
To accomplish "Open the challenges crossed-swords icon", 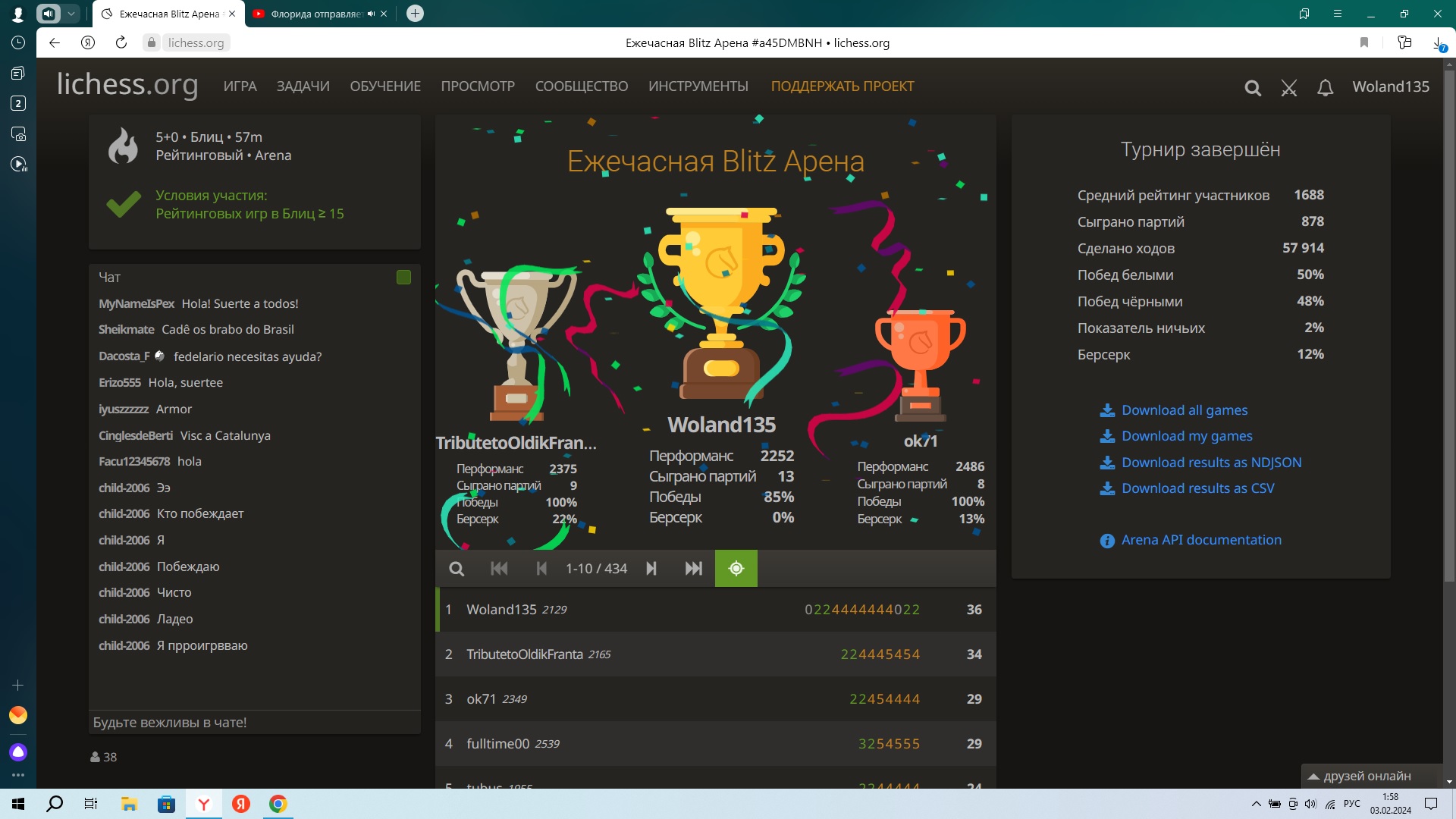I will [1289, 88].
